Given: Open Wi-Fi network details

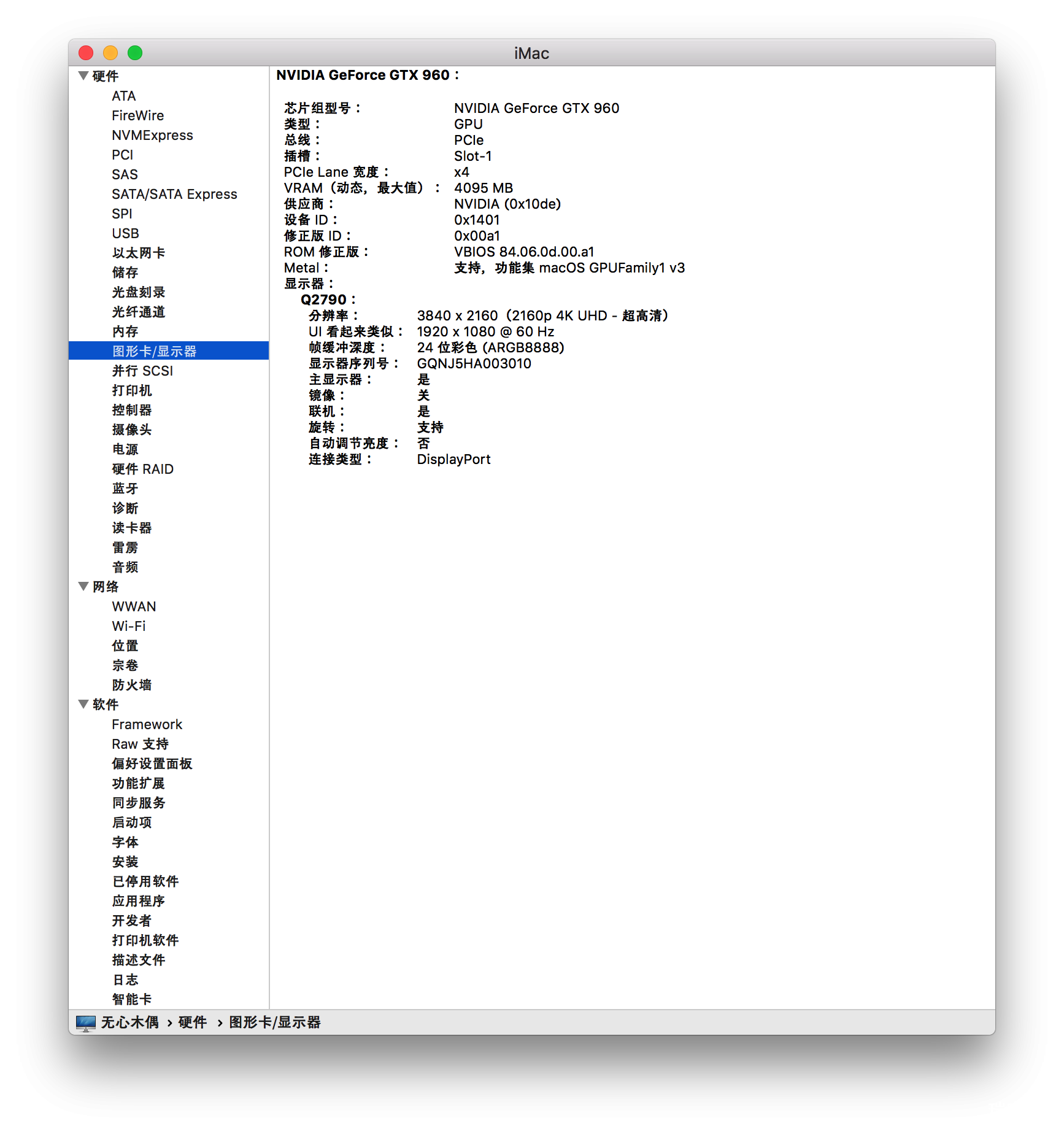Looking at the screenshot, I should pos(129,626).
